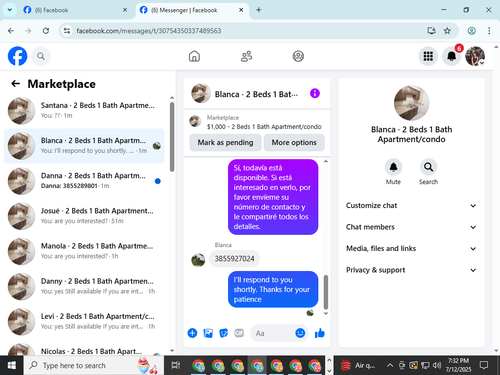Open the Friends icon in top bar
Image resolution: width=500 pixels, height=375 pixels.
[x=246, y=56]
